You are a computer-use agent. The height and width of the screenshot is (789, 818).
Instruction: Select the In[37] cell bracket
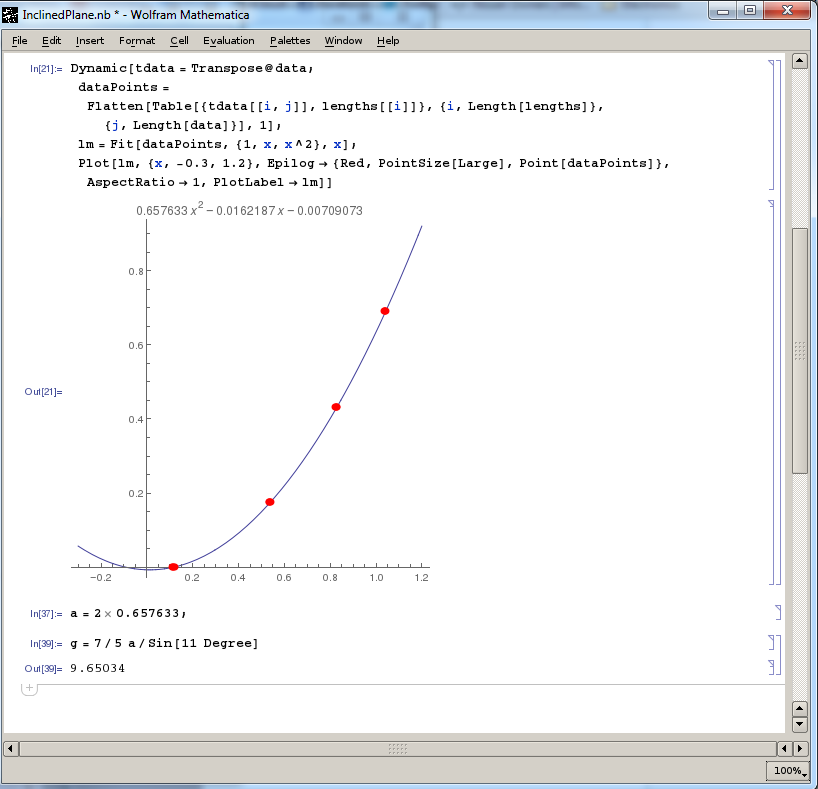click(x=778, y=612)
